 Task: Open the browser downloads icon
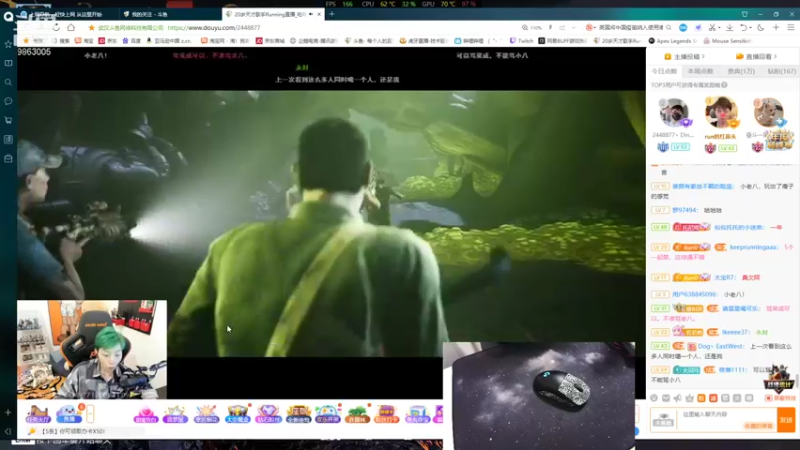click(x=730, y=28)
